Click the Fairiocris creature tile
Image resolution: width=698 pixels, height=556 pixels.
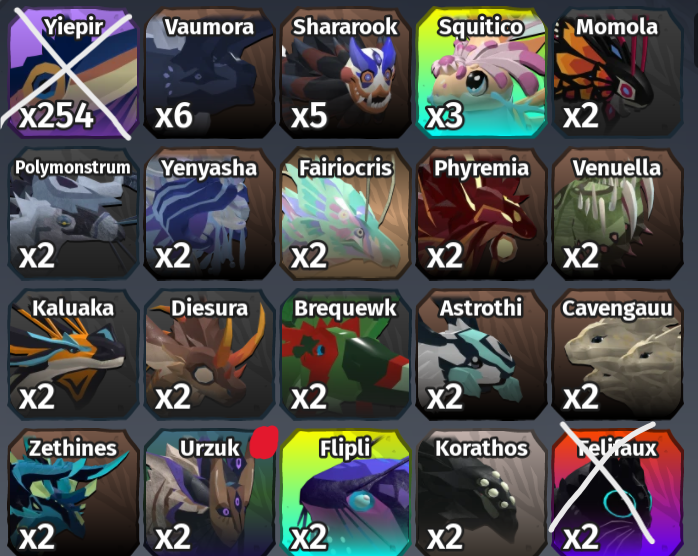click(345, 214)
